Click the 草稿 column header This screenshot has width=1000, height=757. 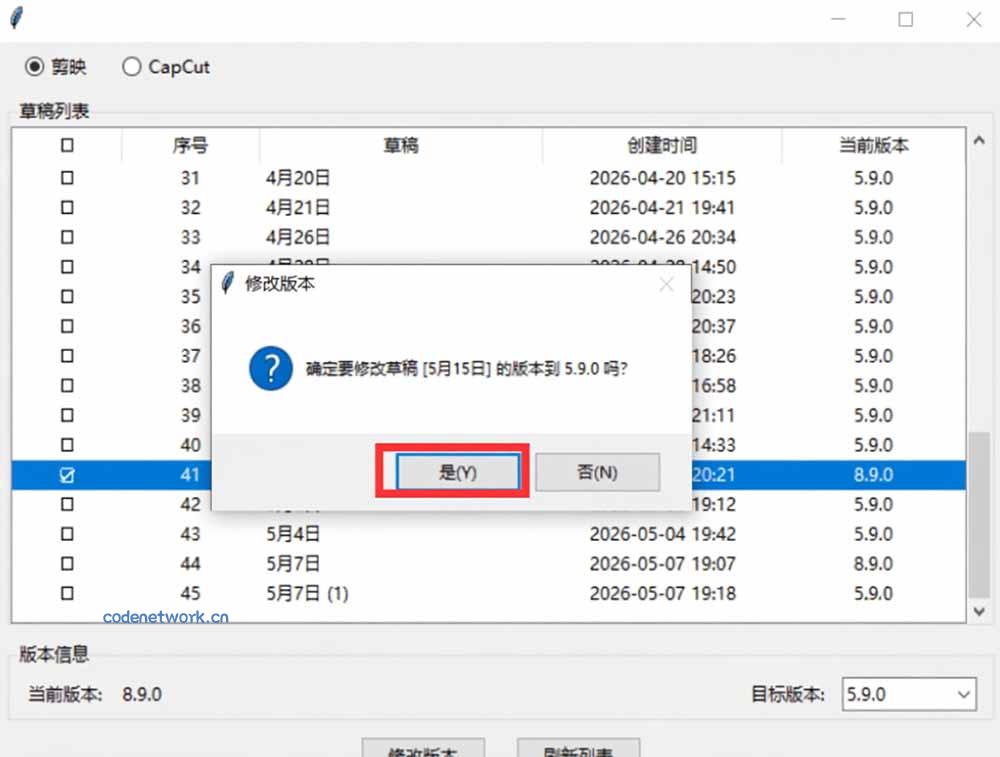pyautogui.click(x=401, y=145)
